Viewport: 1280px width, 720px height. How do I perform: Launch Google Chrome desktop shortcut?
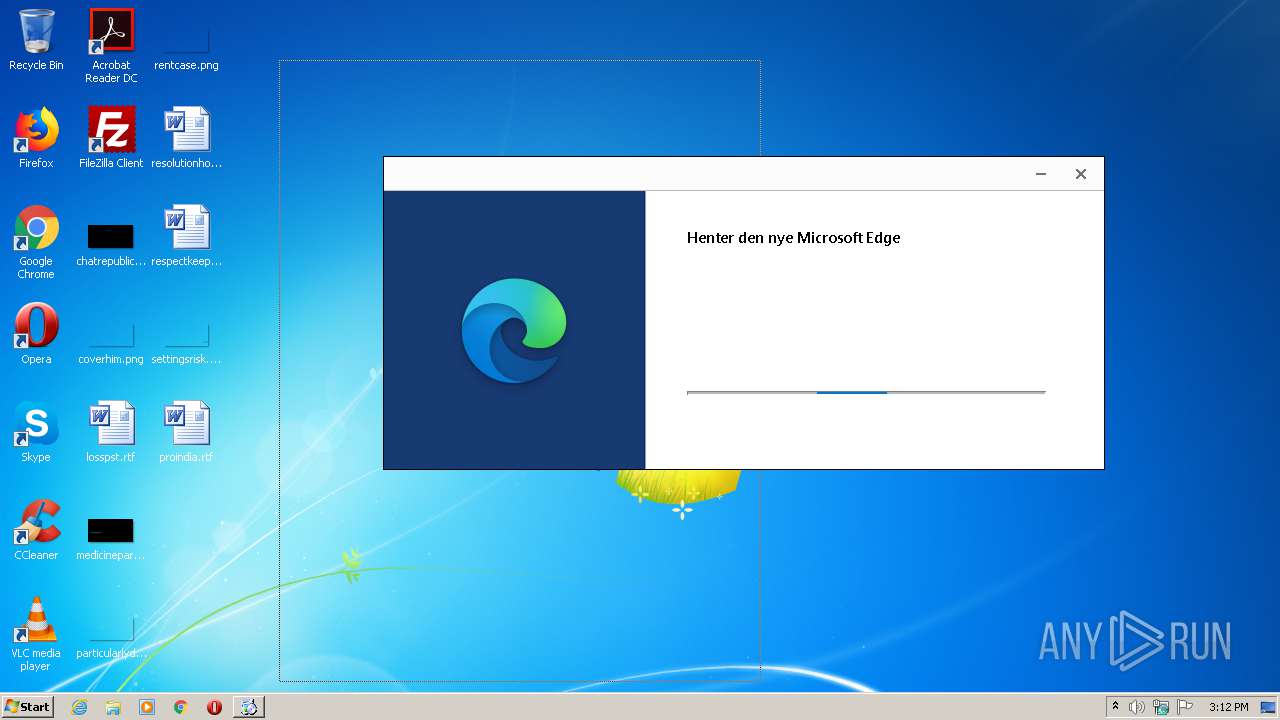[36, 242]
